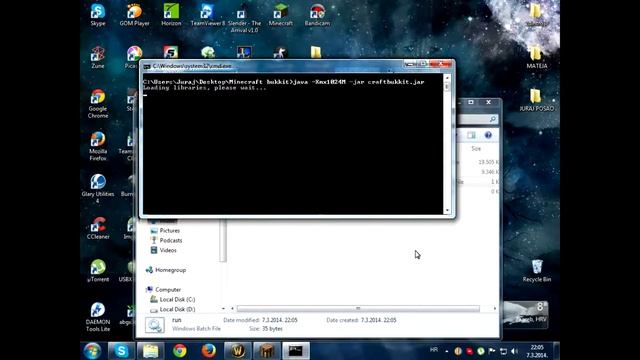Open the cmd window system menu icon
Viewport: 640px width, 360px height.
(147, 66)
